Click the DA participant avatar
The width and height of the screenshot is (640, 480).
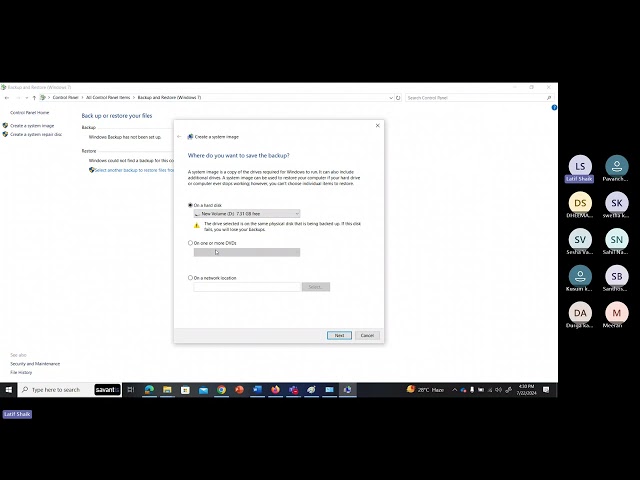[580, 313]
